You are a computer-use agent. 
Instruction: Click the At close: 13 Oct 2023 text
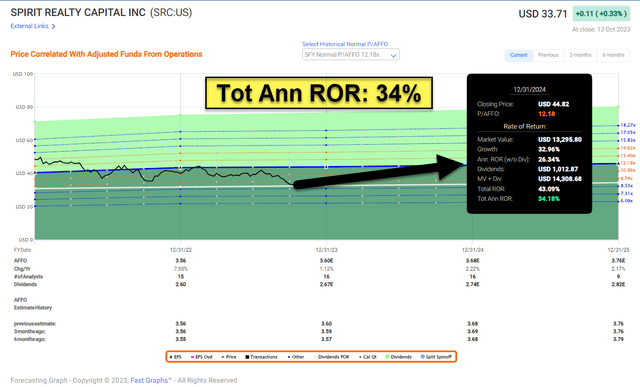point(601,29)
